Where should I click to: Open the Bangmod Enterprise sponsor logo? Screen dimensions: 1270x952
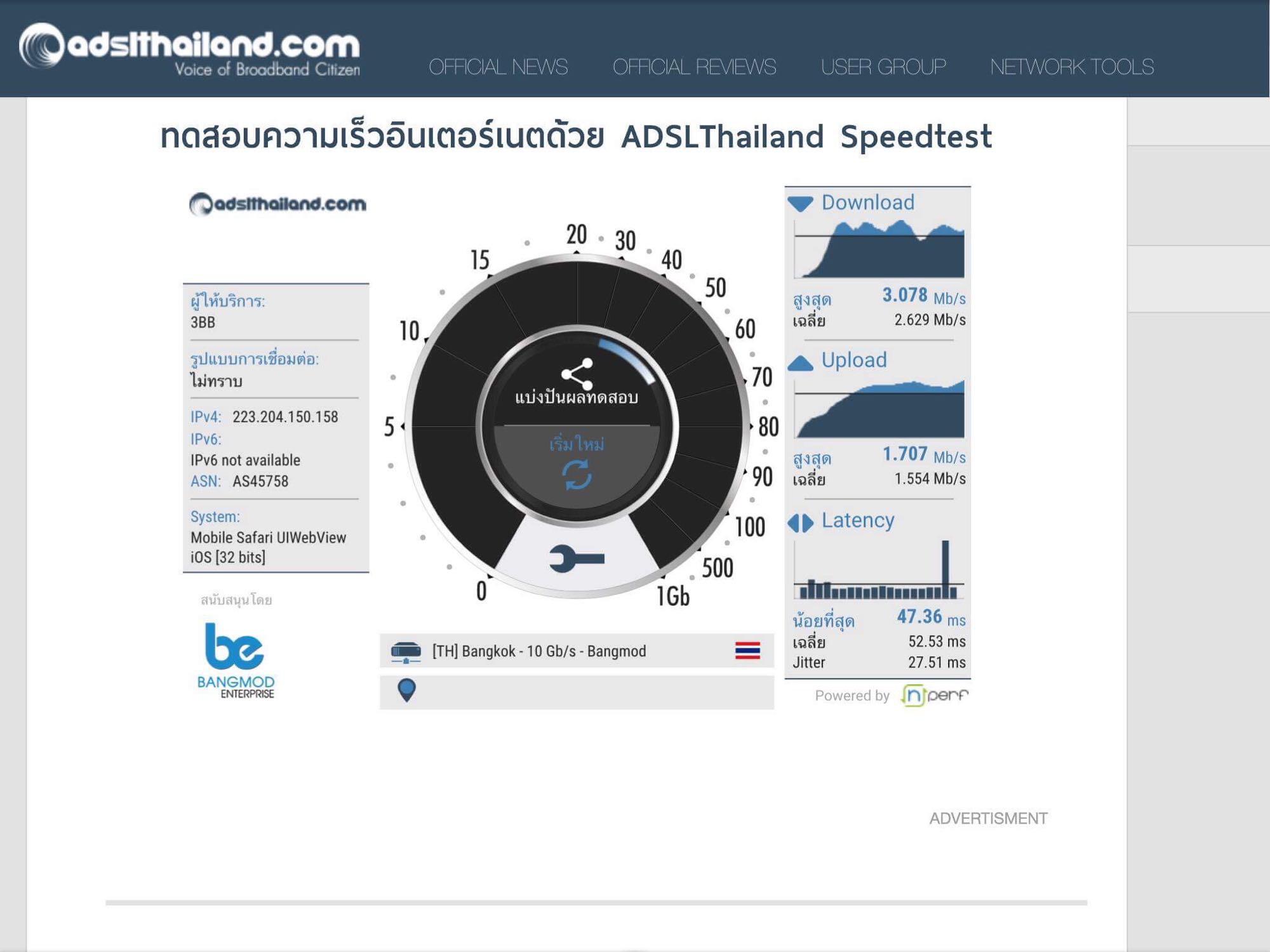(236, 661)
